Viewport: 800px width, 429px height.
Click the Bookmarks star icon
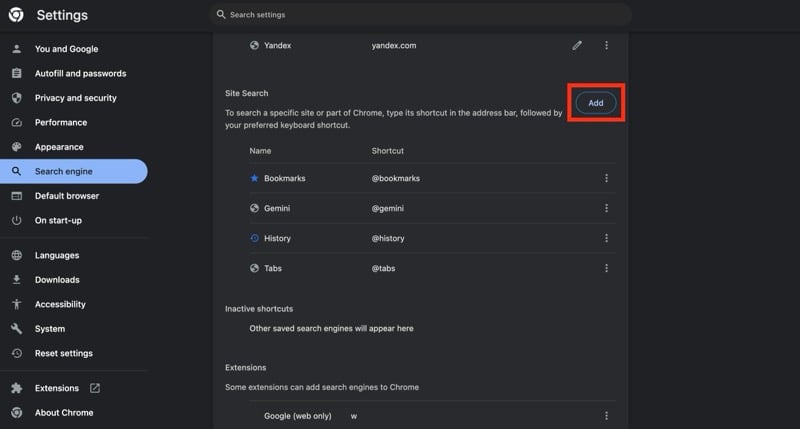[254, 178]
